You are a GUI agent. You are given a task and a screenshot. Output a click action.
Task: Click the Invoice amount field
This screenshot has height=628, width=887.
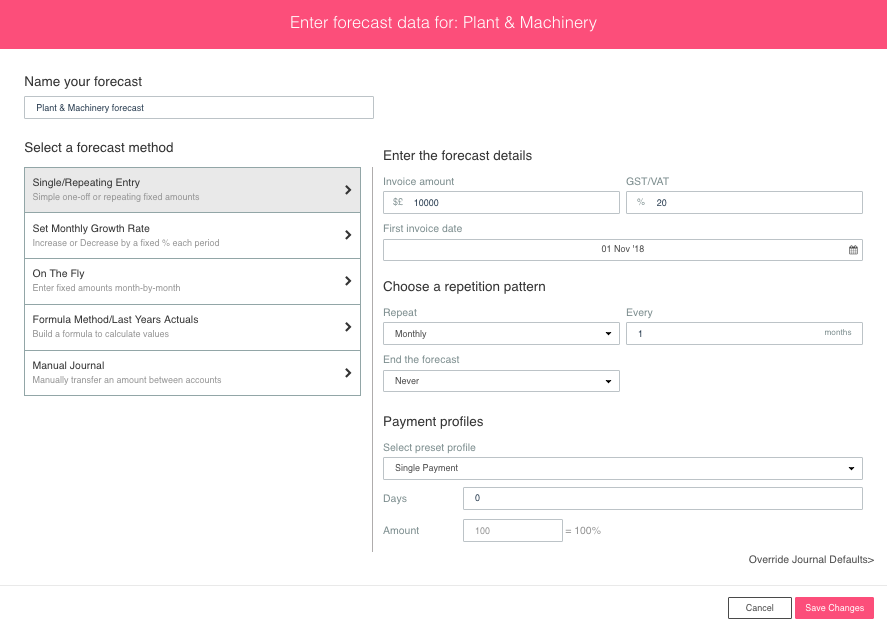[501, 203]
